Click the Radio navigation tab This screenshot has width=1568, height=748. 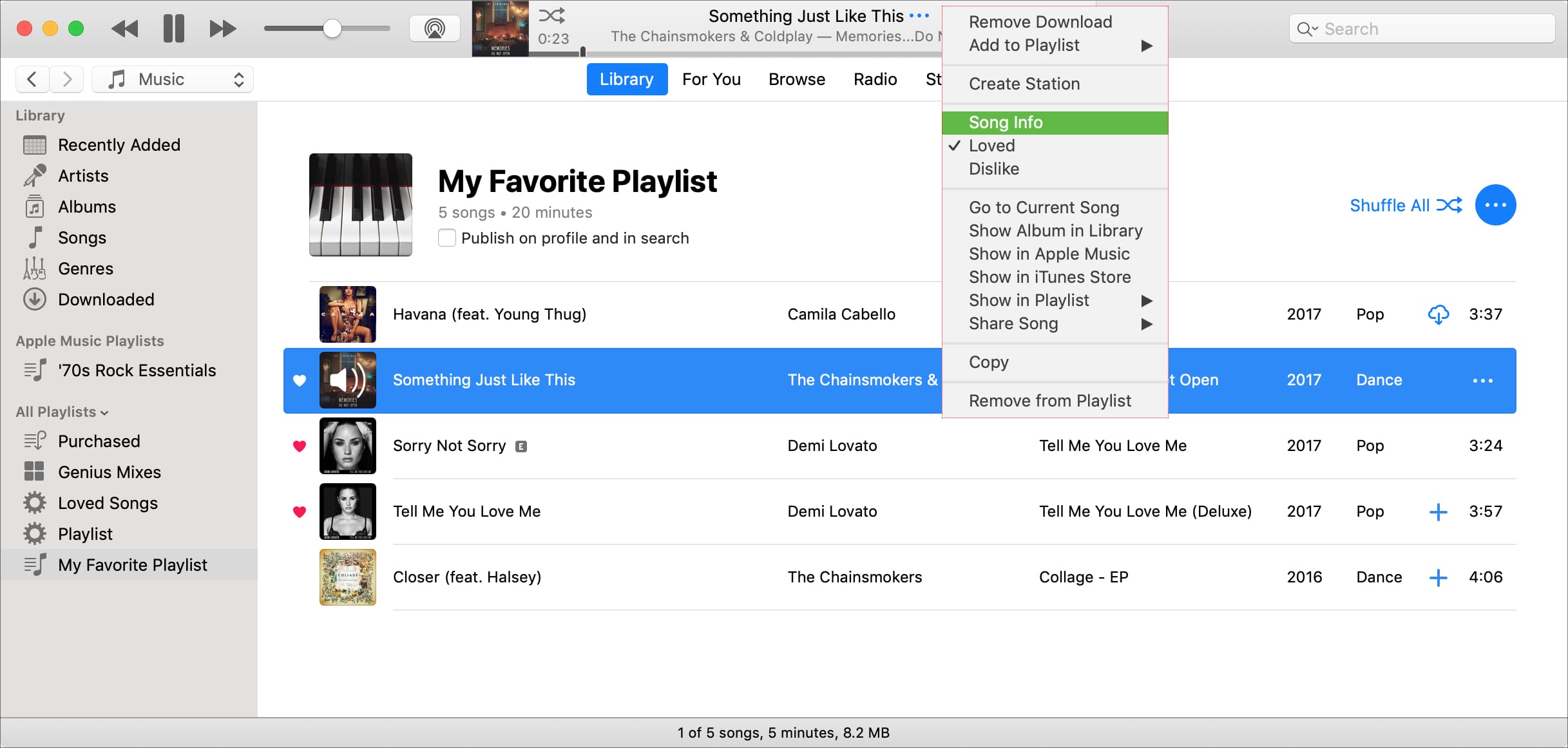click(x=875, y=80)
